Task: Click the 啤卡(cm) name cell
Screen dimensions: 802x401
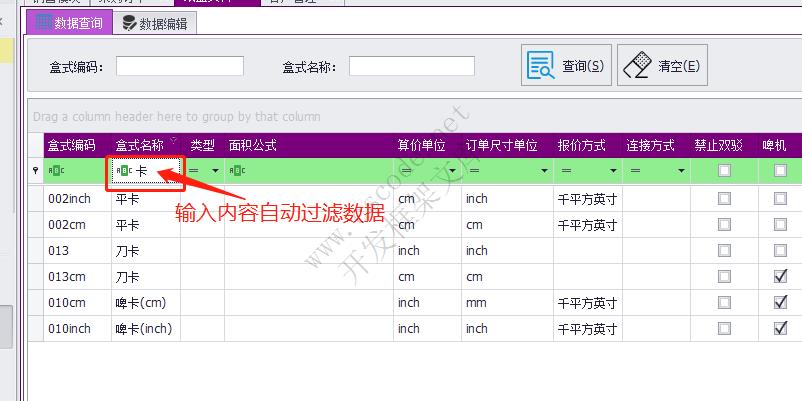Action: tap(146, 303)
